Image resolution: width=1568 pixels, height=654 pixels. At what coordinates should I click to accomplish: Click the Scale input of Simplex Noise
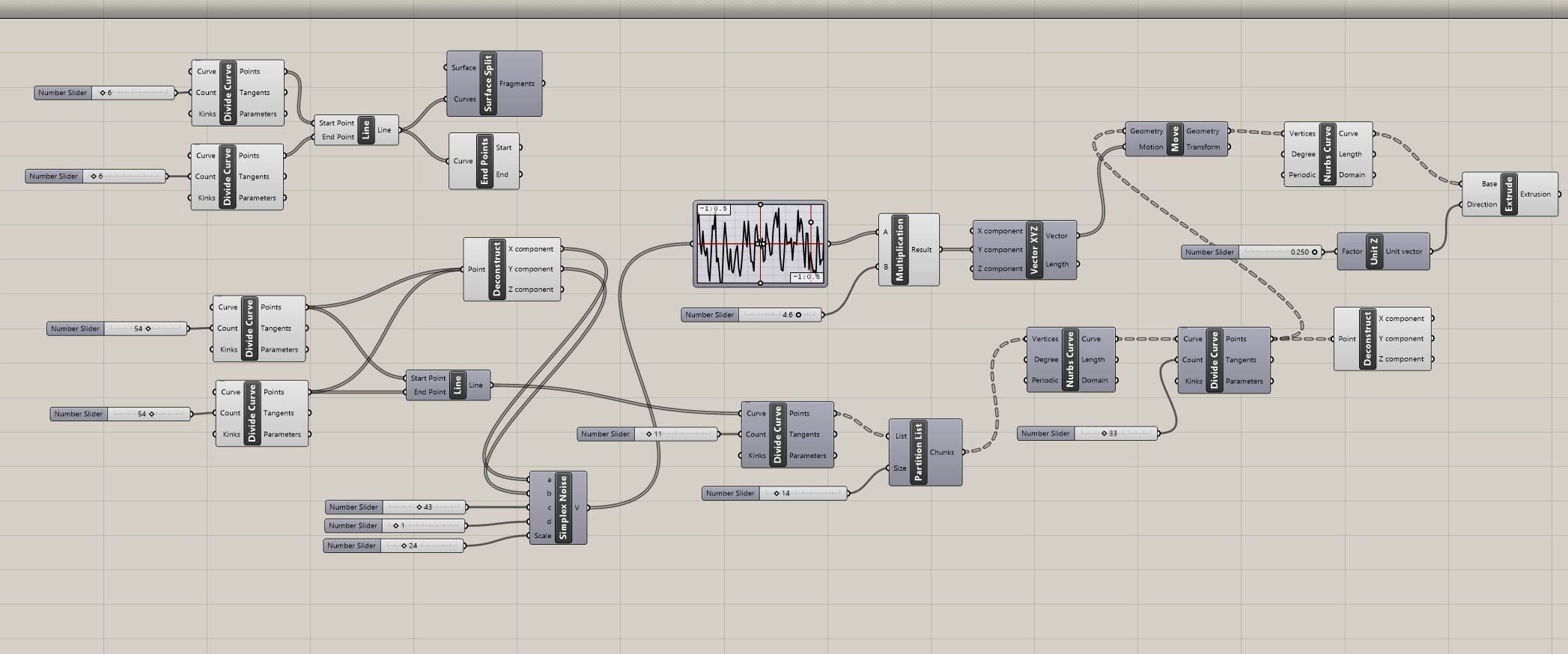(543, 536)
